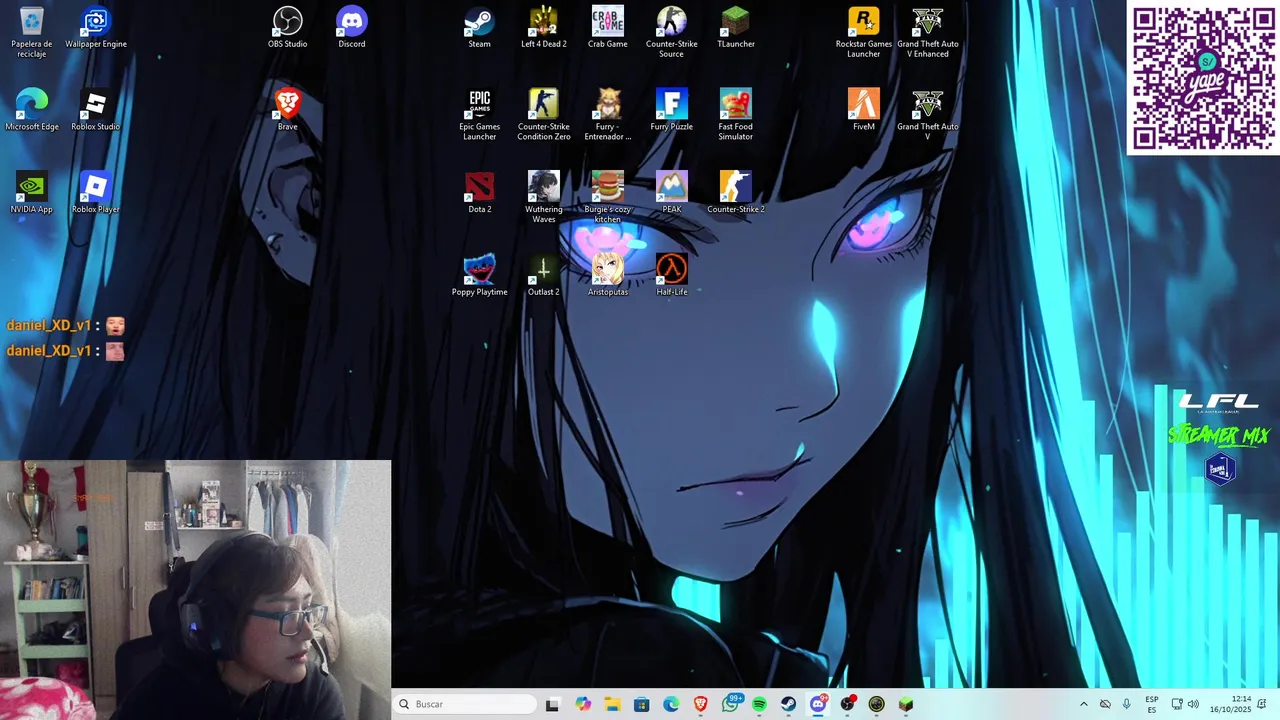Select the FiveM desktop shortcut

coord(864,110)
